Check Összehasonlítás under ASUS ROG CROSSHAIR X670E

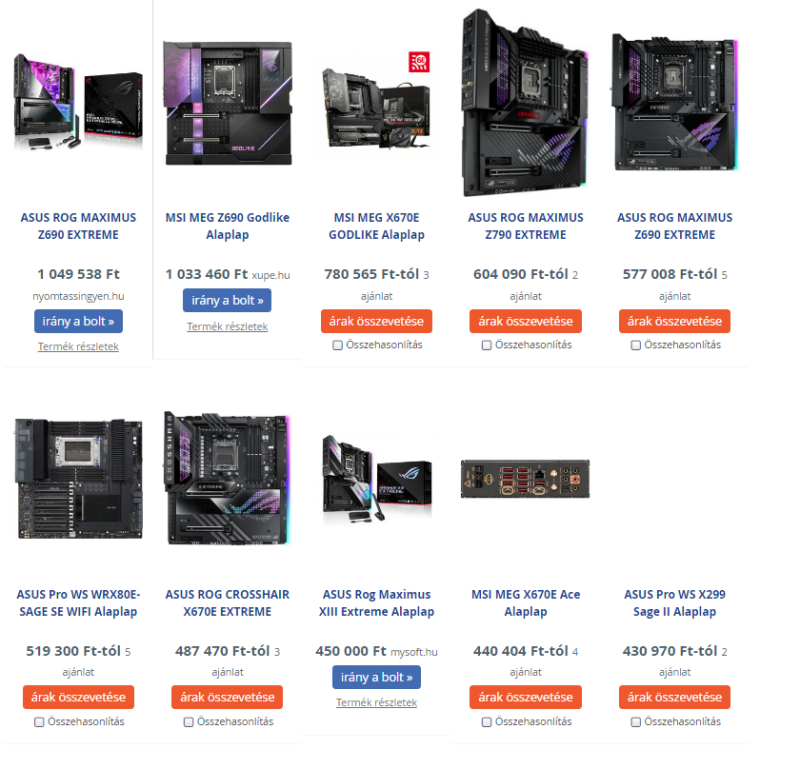(x=188, y=722)
